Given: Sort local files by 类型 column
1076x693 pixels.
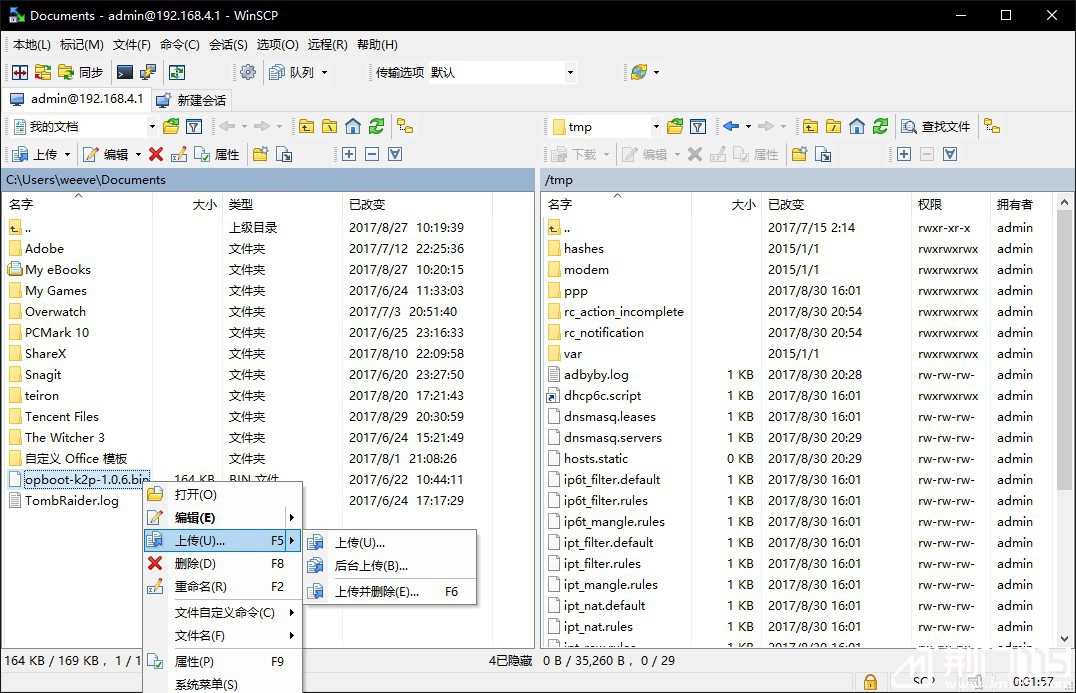Looking at the screenshot, I should point(281,204).
